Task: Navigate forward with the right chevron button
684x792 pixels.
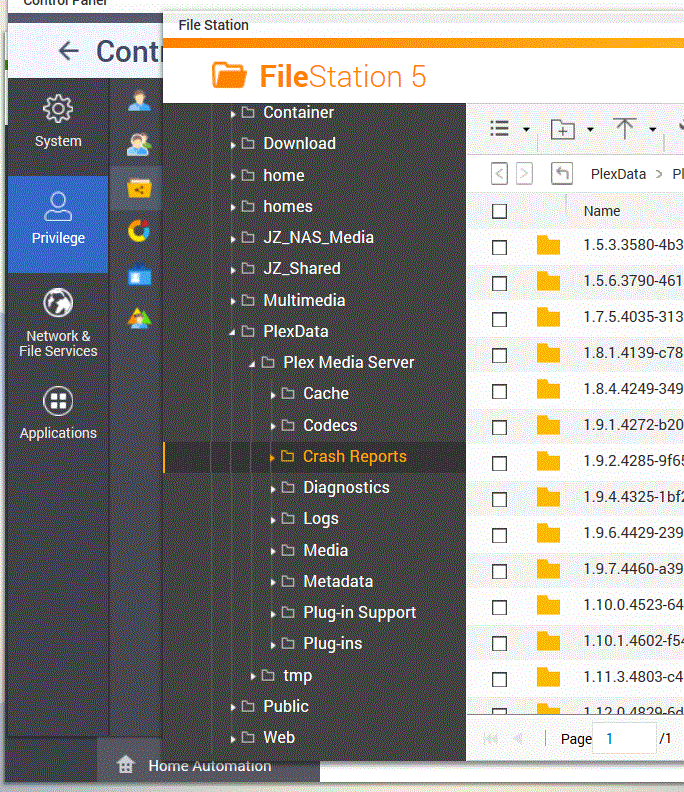Action: tap(524, 174)
